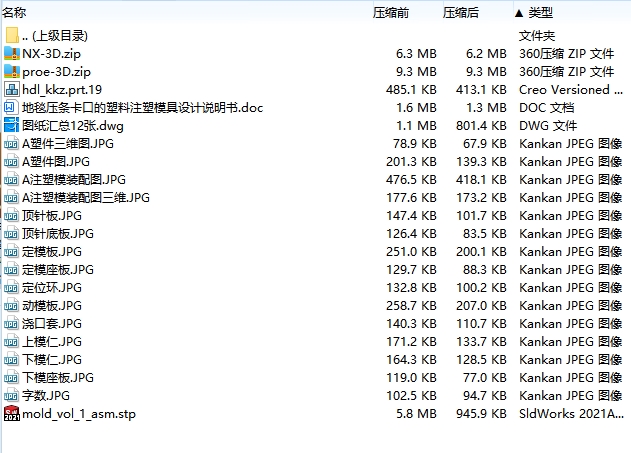Viewport: 631px width, 453px height.
Task: Open the .. (上级目录) parent folder entry
Action: [55, 36]
